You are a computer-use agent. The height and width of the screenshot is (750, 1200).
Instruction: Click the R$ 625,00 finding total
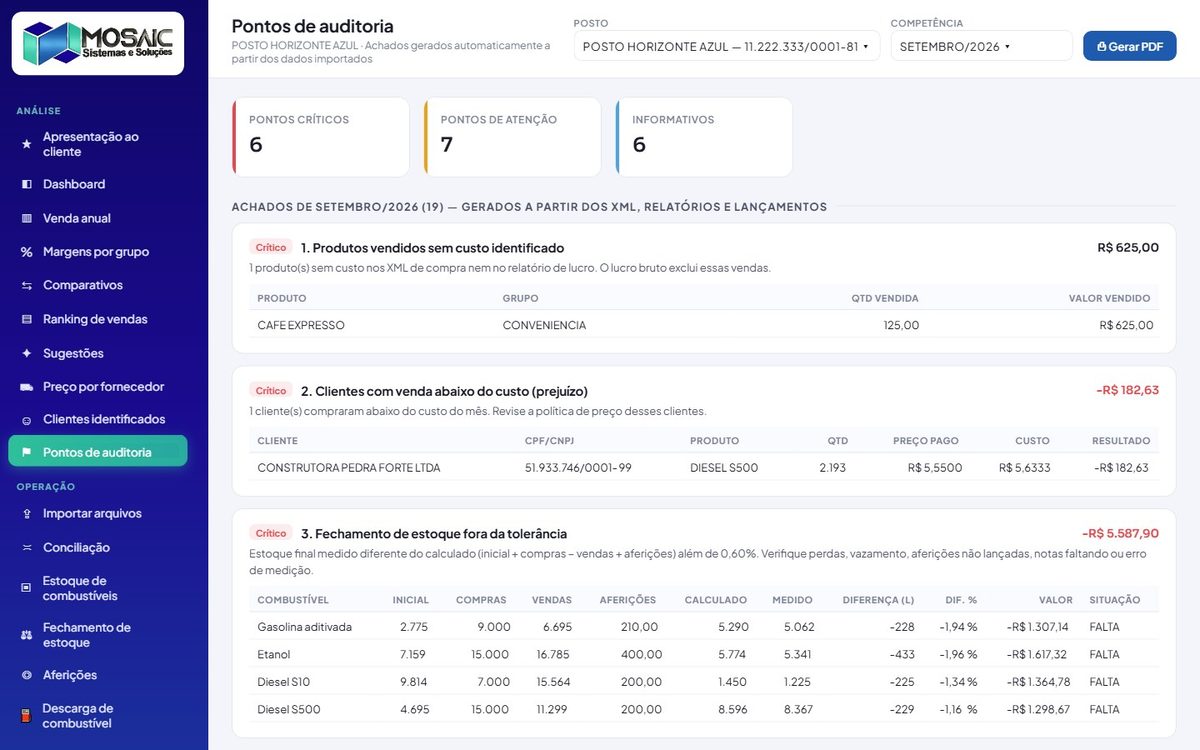click(x=1128, y=248)
